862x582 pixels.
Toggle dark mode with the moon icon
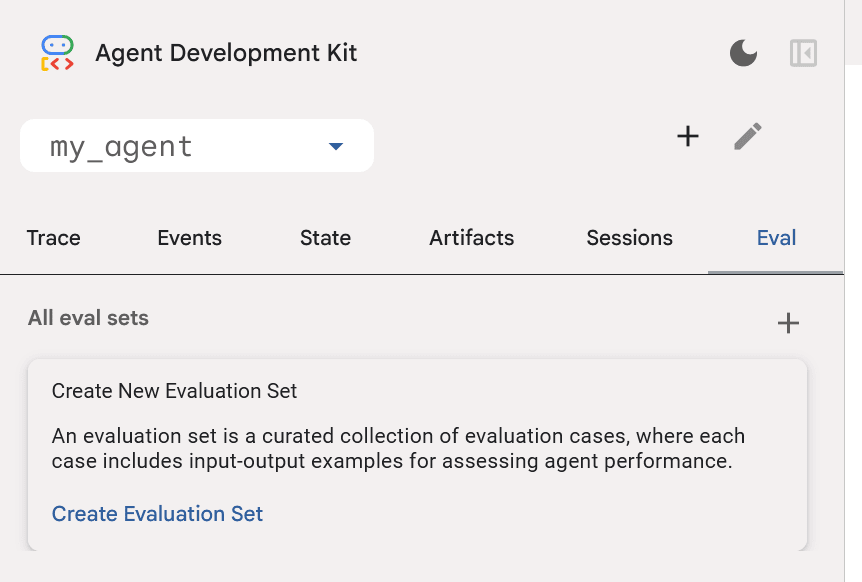743,53
